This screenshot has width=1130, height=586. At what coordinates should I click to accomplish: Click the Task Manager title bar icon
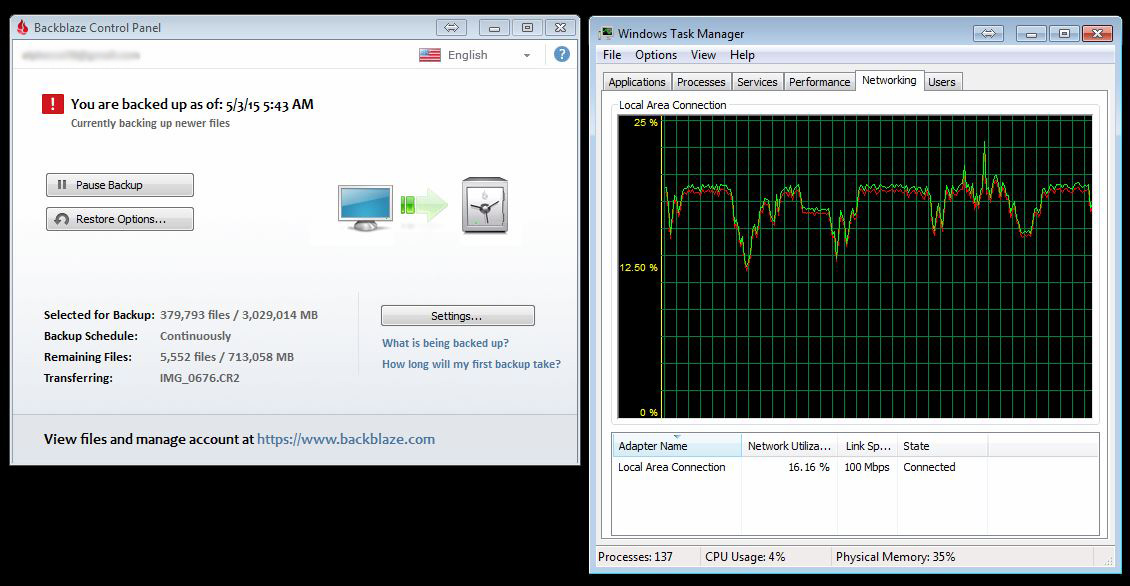point(606,34)
